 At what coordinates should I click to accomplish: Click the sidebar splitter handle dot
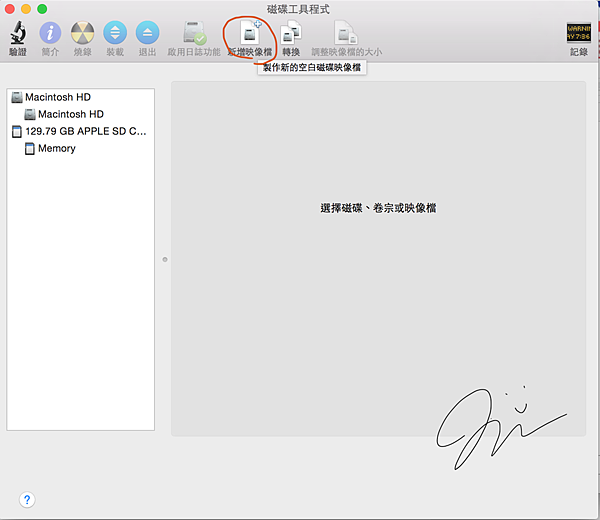coord(165,259)
